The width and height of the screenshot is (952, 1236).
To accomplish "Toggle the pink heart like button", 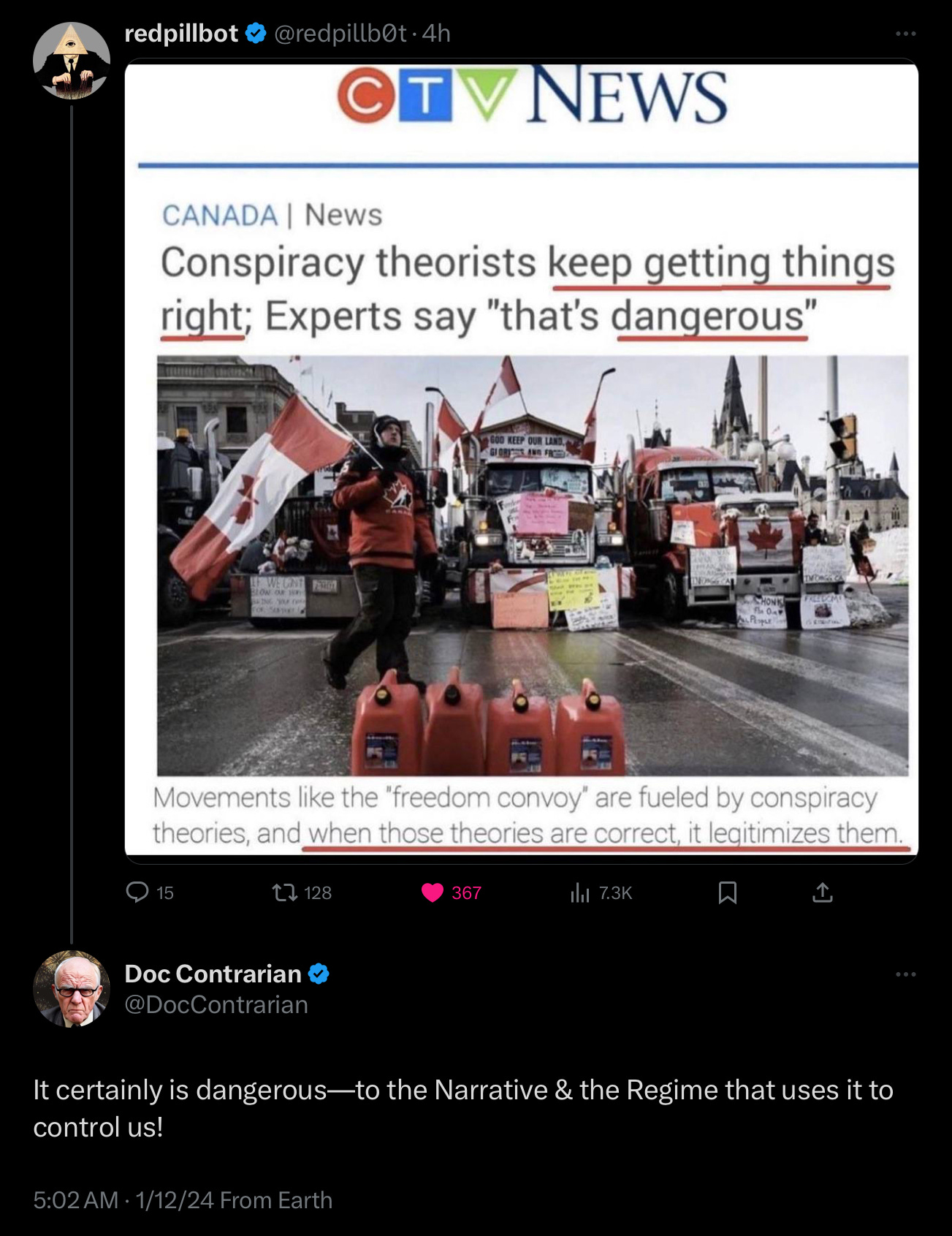I will click(433, 892).
